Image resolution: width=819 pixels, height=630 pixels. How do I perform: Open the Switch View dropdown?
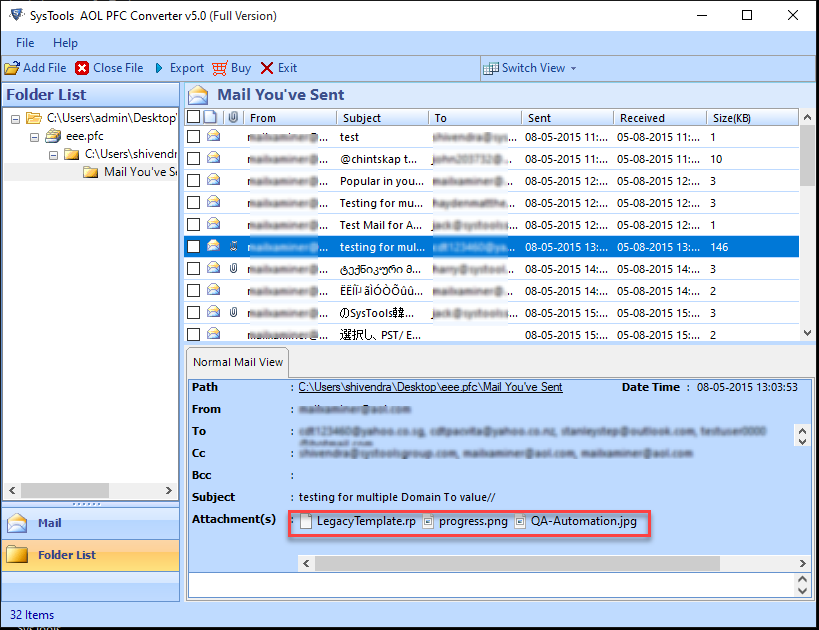pyautogui.click(x=530, y=68)
